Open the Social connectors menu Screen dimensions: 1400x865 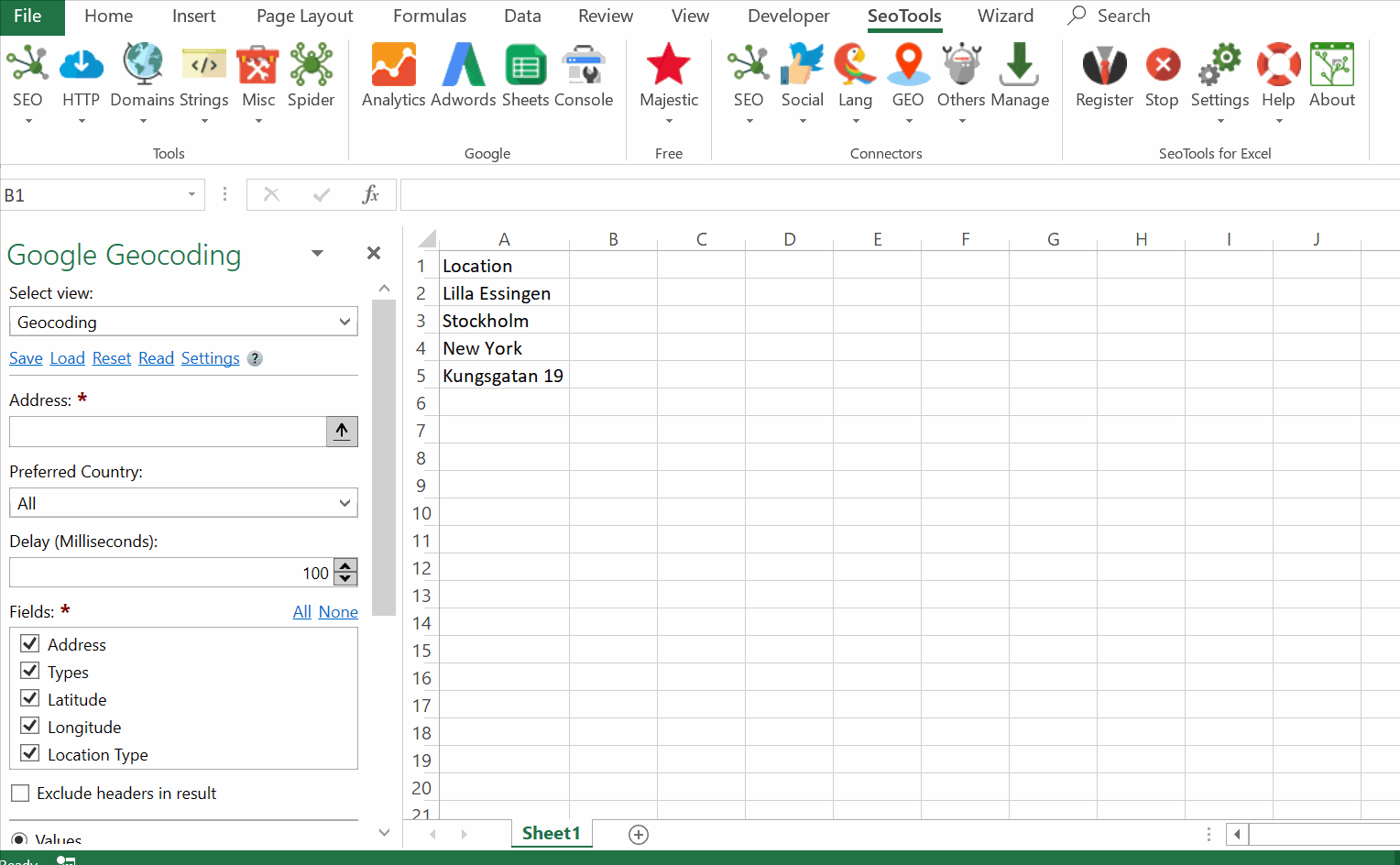802,82
